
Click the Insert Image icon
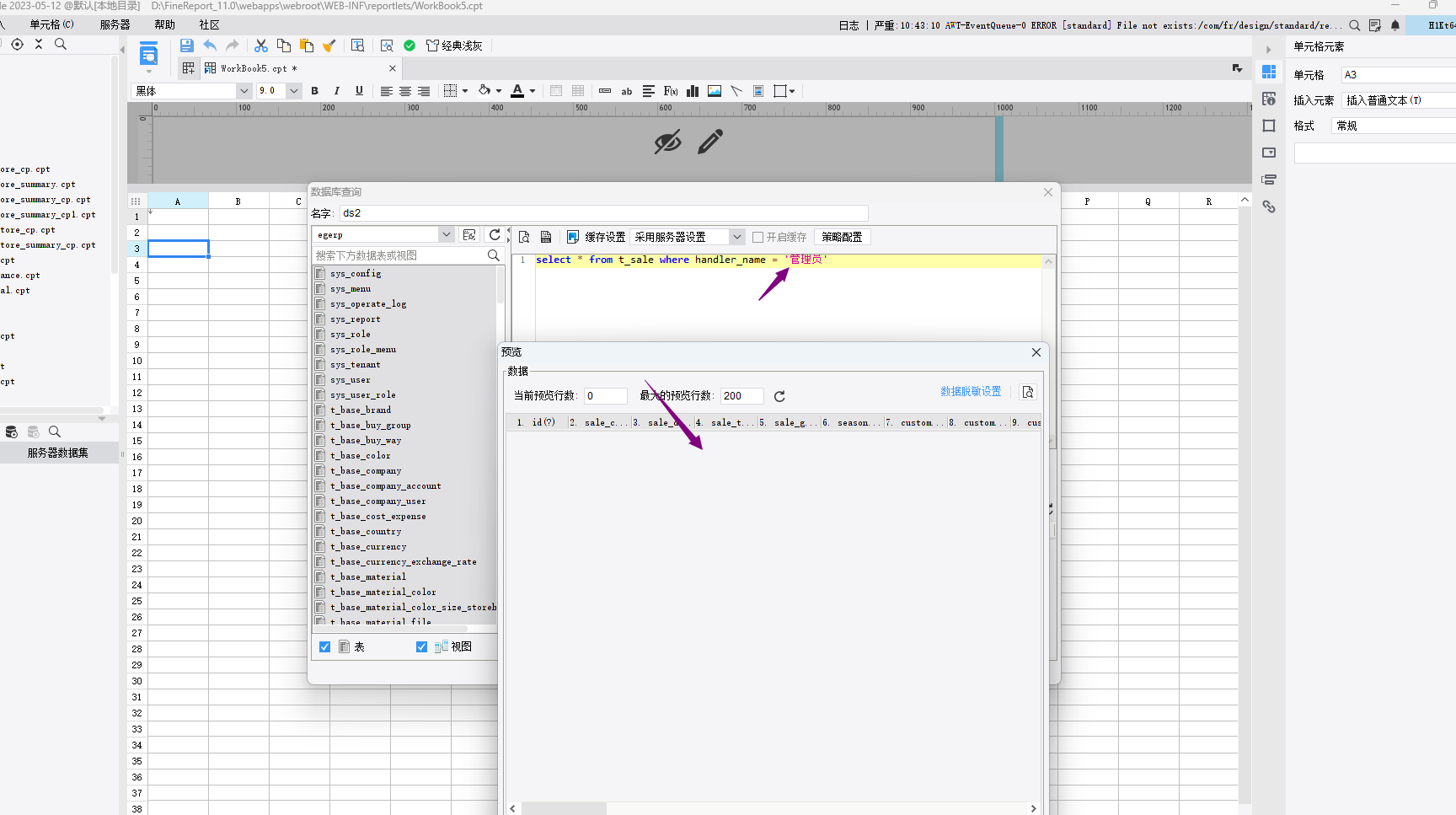pyautogui.click(x=715, y=91)
